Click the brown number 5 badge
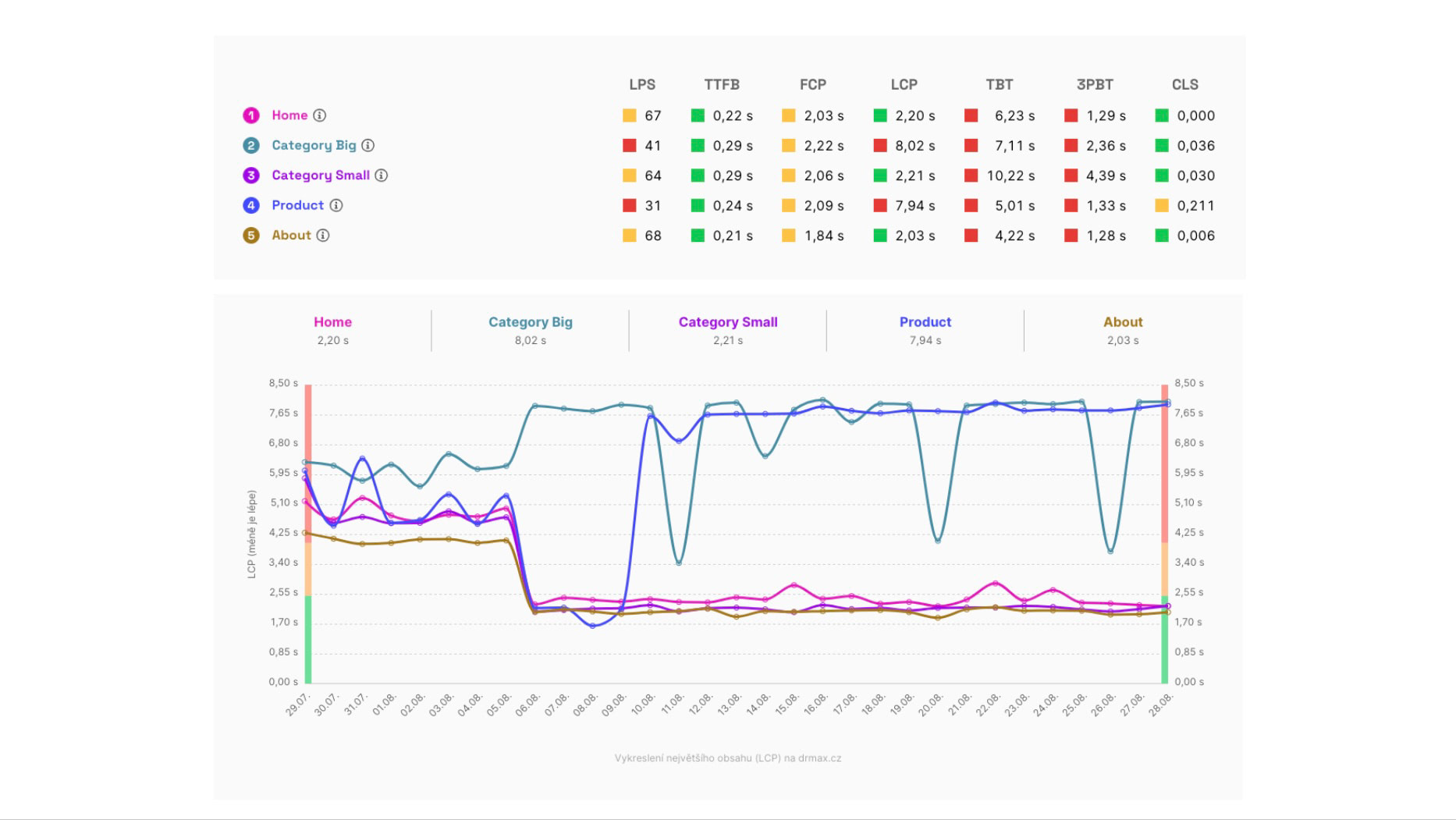The width and height of the screenshot is (1456, 820). [x=251, y=236]
